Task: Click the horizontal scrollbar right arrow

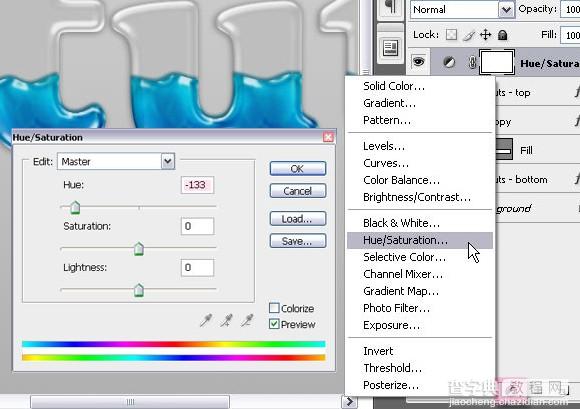Action: [x=349, y=401]
